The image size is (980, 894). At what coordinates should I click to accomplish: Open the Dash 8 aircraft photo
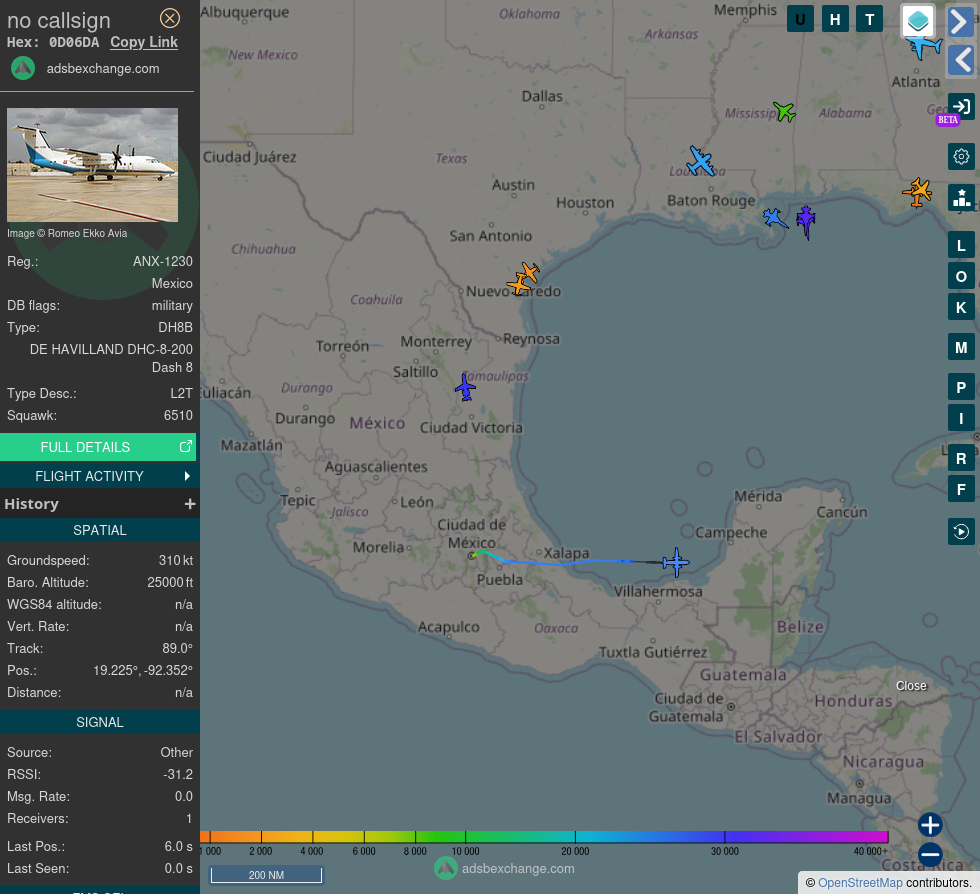(92, 165)
